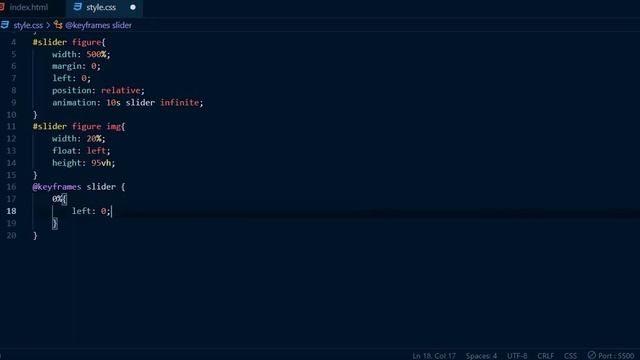Click 'left: 0;' on line 18

point(91,211)
